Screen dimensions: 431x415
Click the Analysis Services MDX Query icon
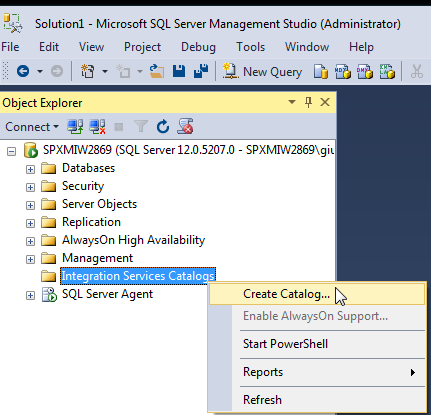coord(343,71)
